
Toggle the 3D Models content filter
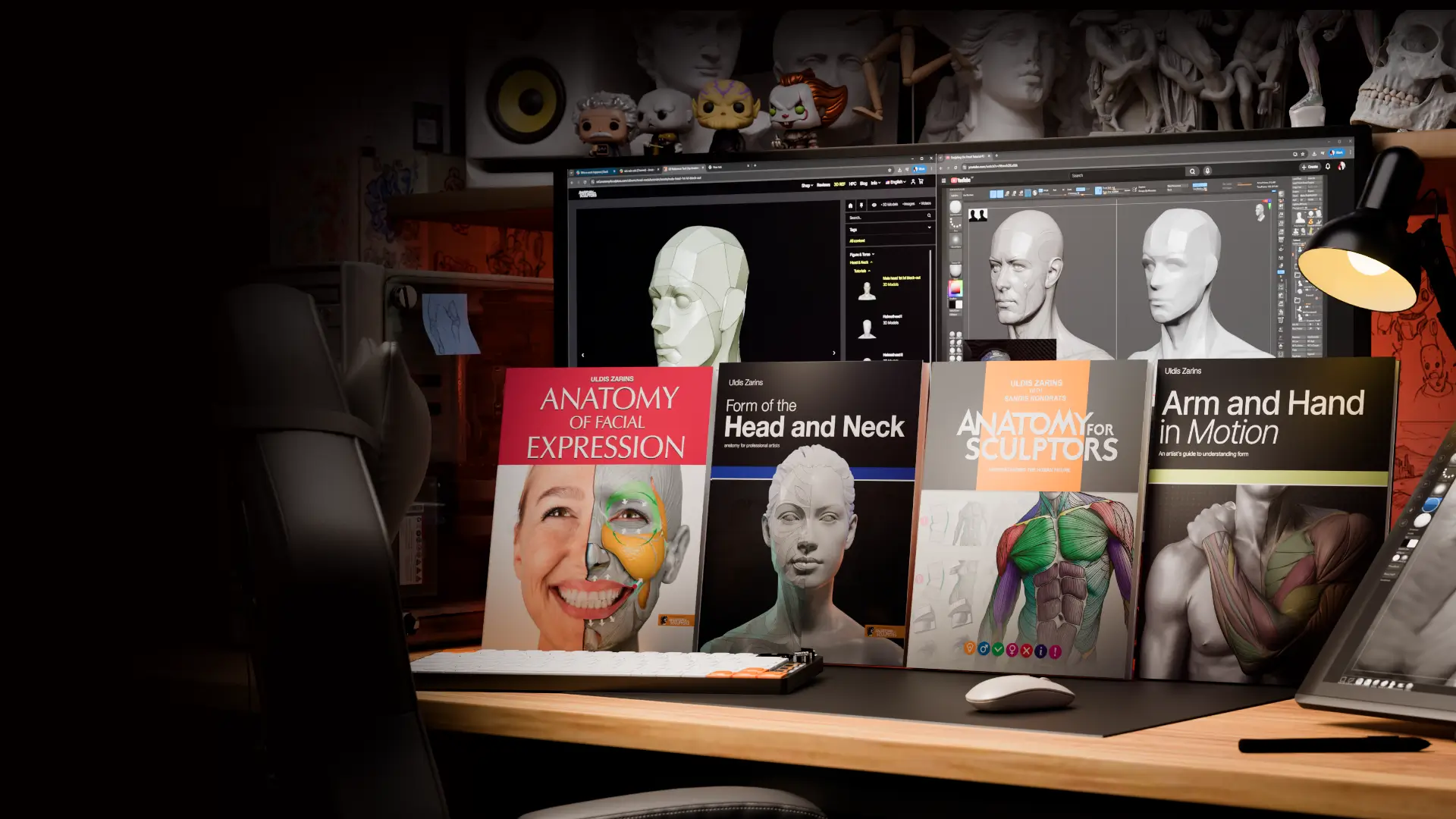click(888, 205)
